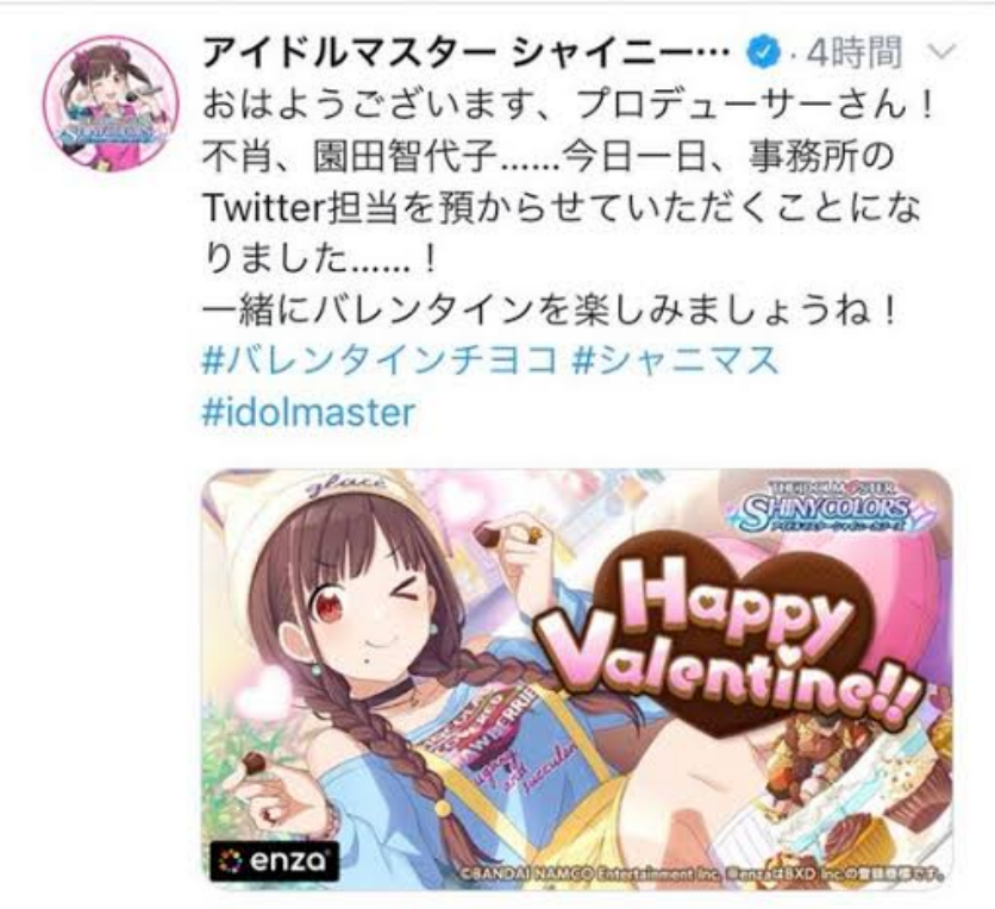The image size is (995, 909).
Task: Open the #バレンタインチョコ hashtag
Action: tap(379, 361)
